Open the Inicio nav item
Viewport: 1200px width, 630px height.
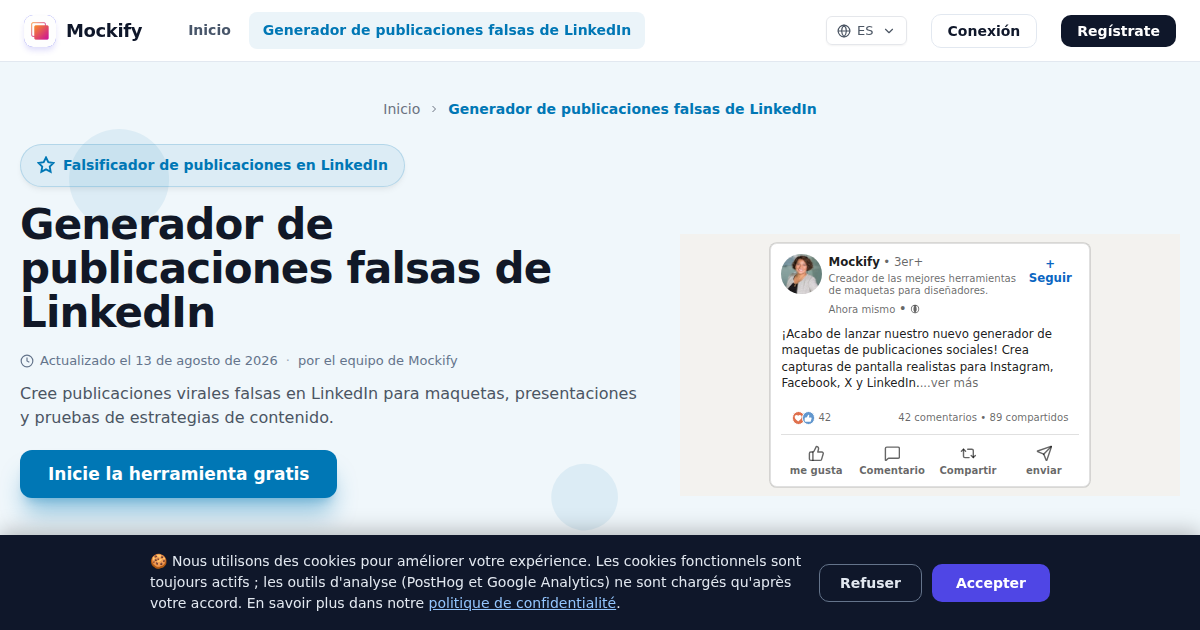(209, 30)
